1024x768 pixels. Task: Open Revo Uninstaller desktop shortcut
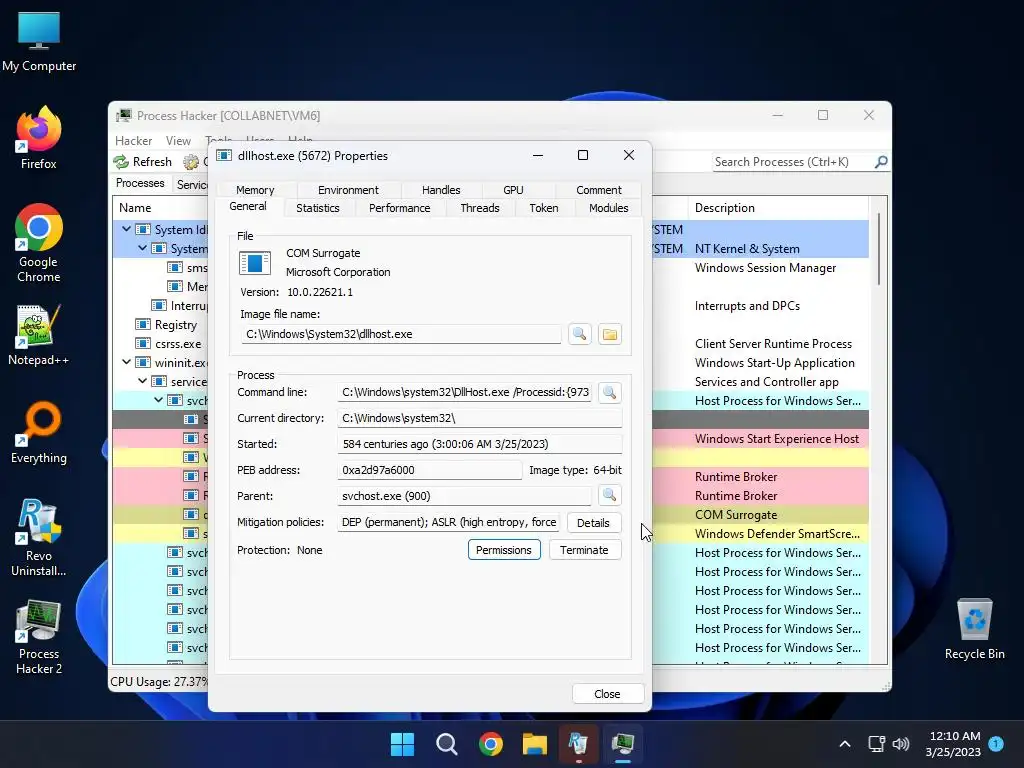point(39,537)
